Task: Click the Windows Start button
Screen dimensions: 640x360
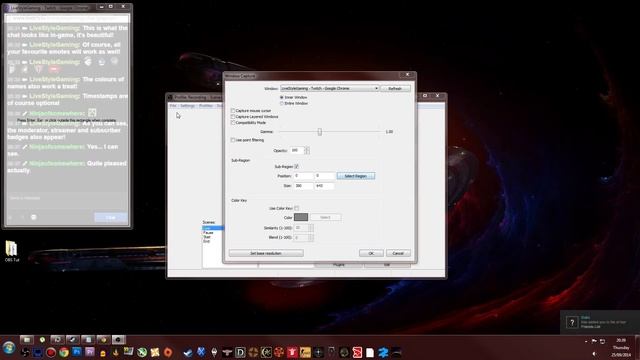Action: tap(8, 348)
